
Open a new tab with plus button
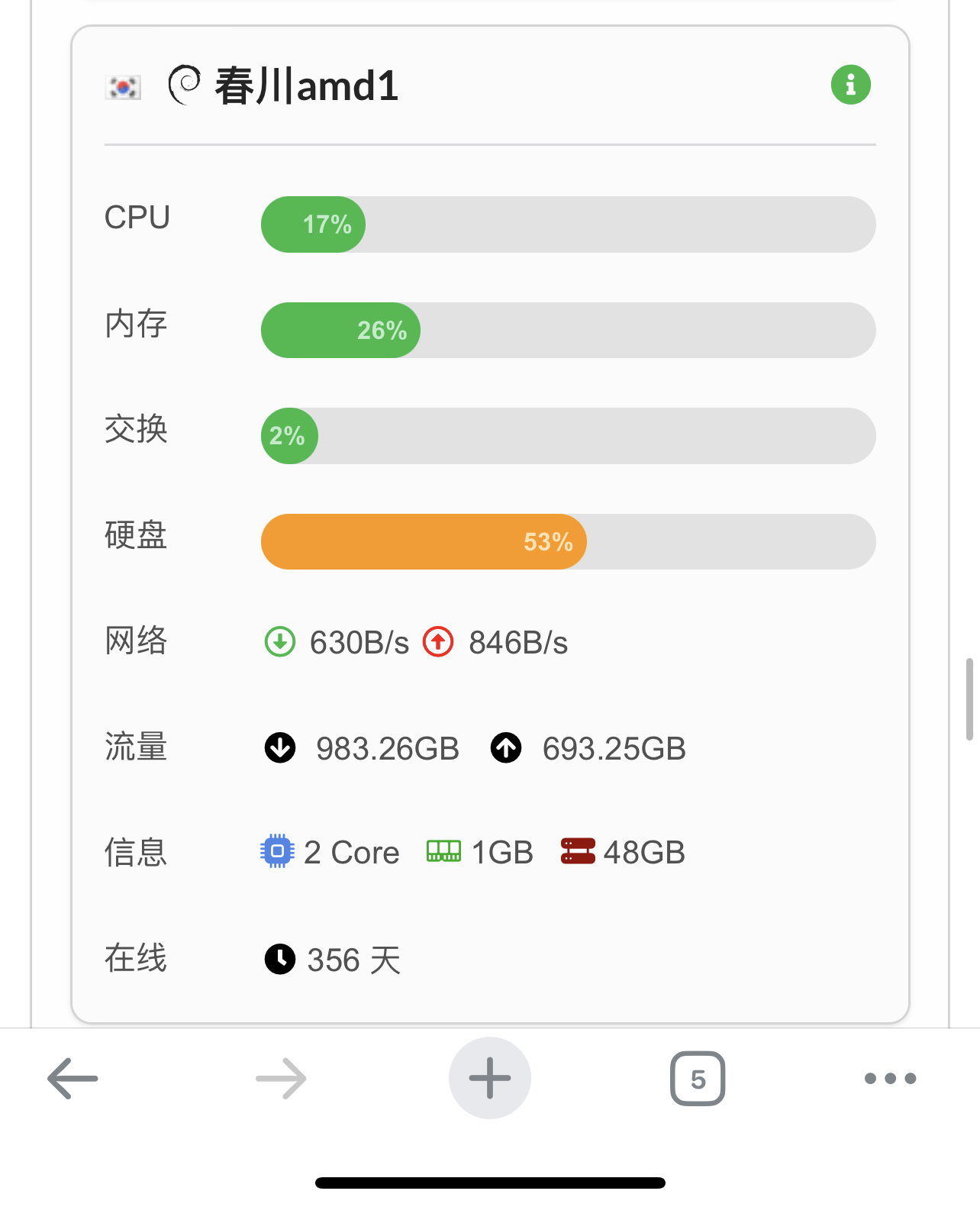(490, 1078)
